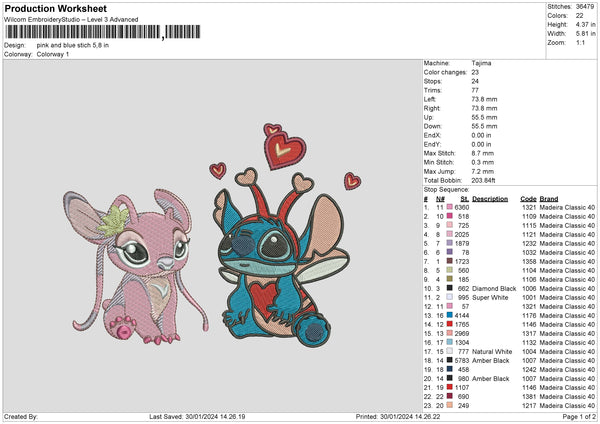This screenshot has width=600, height=424.
Task: Click the Total Bobbin value '203.84ft'
Action: tap(483, 180)
